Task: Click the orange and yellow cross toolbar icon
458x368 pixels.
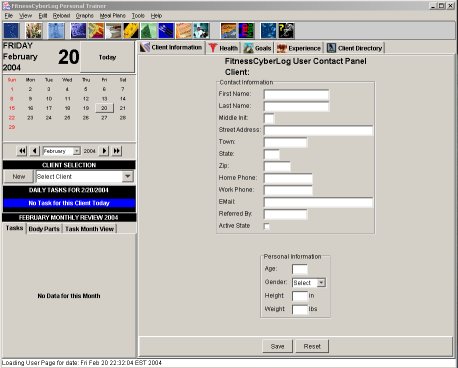Action: coord(96,31)
